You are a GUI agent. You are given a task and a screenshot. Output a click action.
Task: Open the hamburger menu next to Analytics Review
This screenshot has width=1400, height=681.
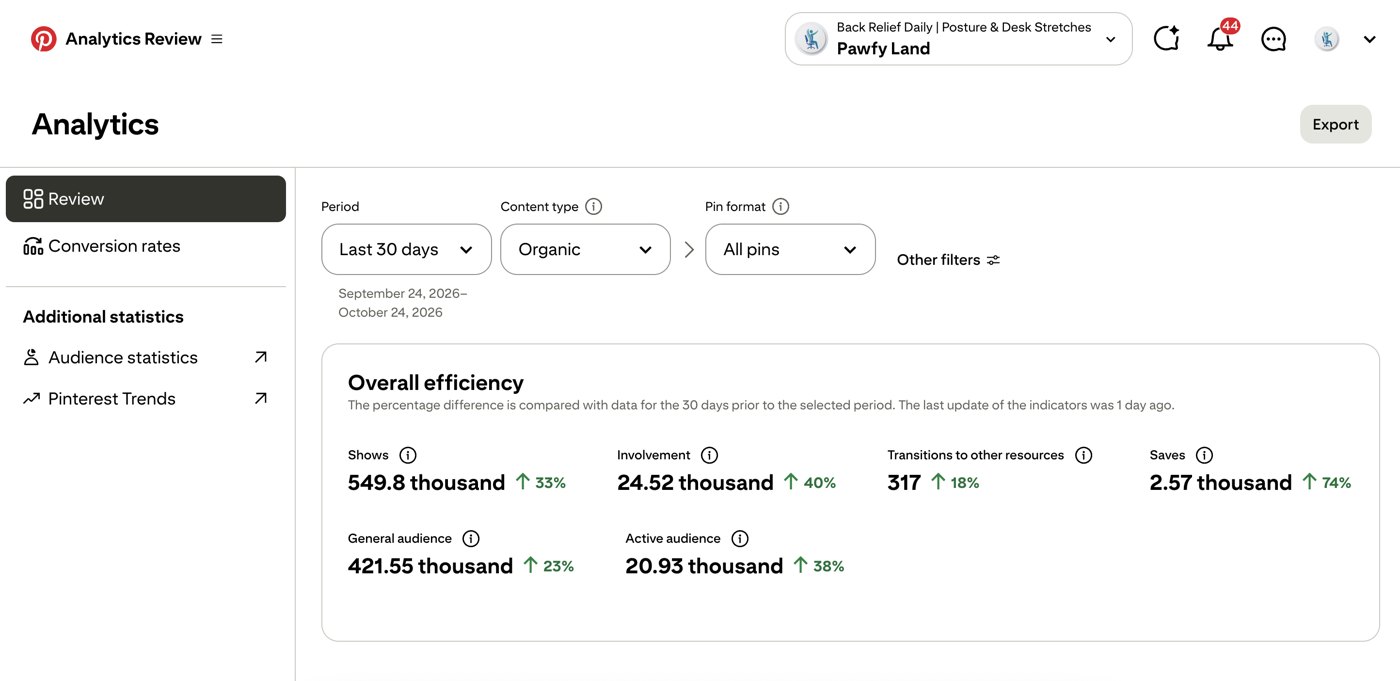(x=217, y=39)
